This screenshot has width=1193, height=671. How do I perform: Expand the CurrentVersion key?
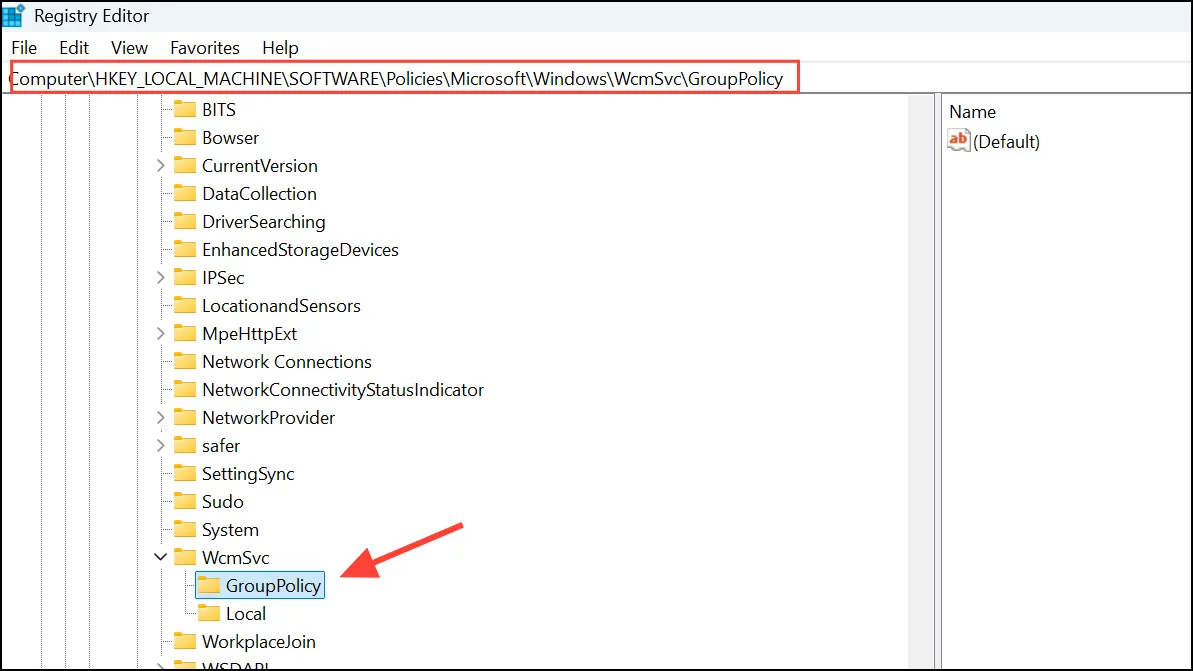161,165
